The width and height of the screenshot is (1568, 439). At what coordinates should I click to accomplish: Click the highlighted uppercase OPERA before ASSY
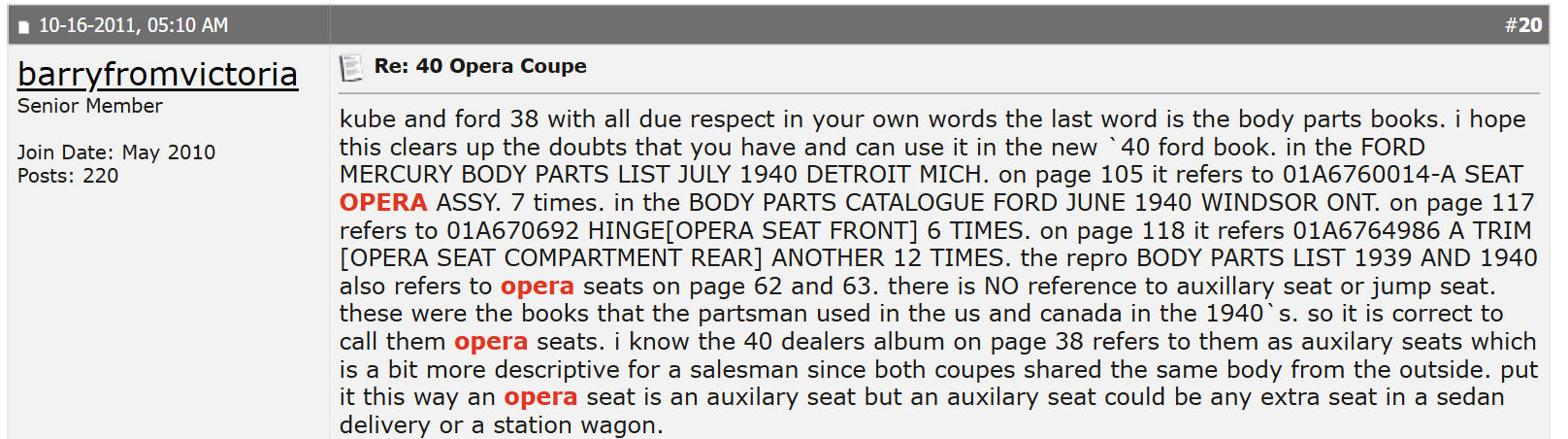pos(383,203)
